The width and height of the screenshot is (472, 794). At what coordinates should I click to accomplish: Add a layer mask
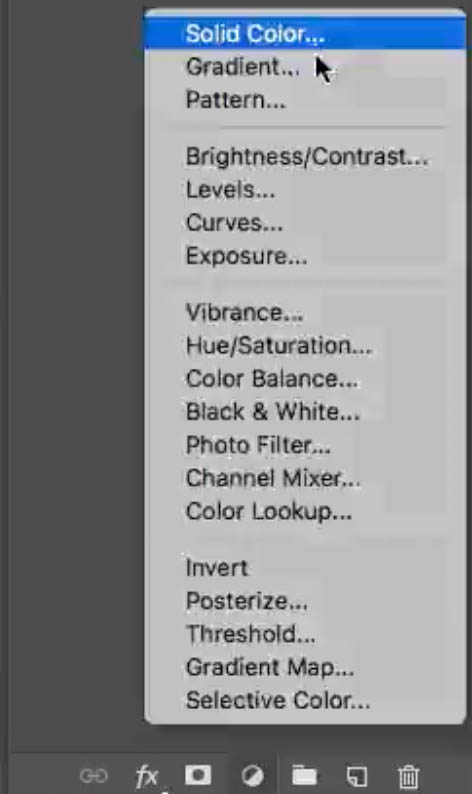[x=198, y=775]
